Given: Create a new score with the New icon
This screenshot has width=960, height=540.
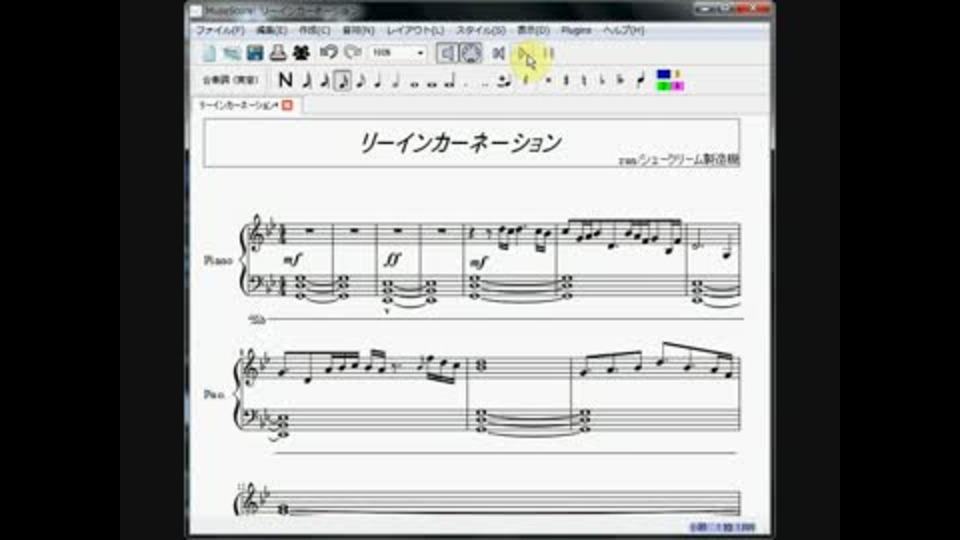Looking at the screenshot, I should 209,53.
